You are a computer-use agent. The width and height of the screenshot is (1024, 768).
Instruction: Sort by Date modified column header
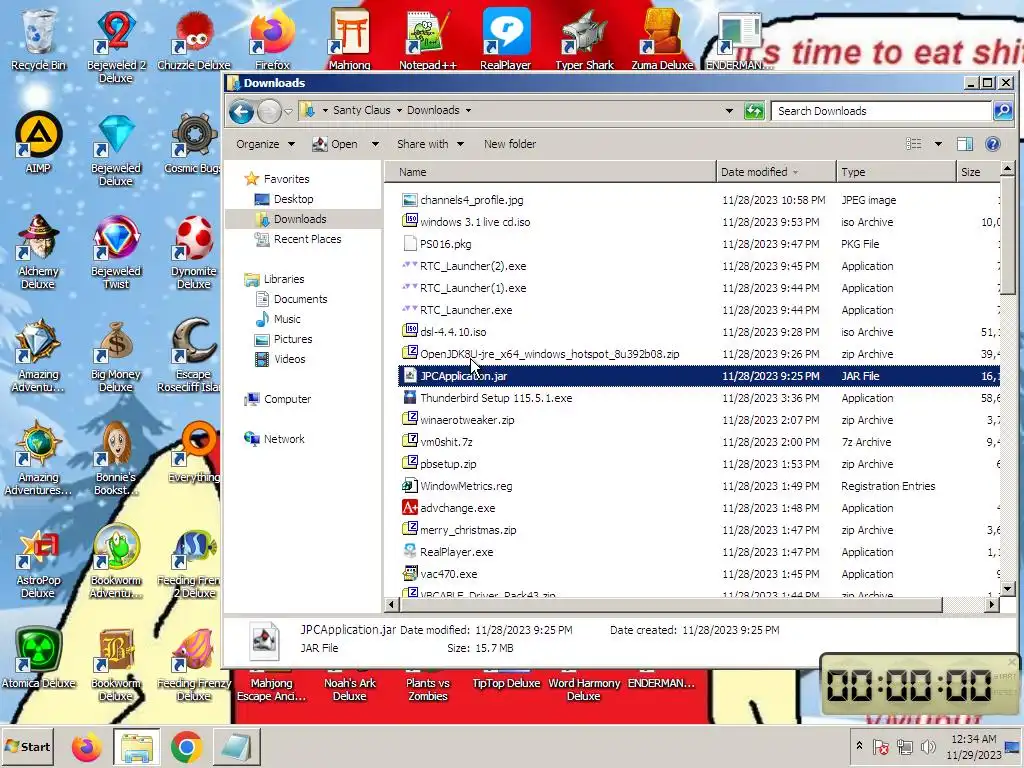[776, 172]
